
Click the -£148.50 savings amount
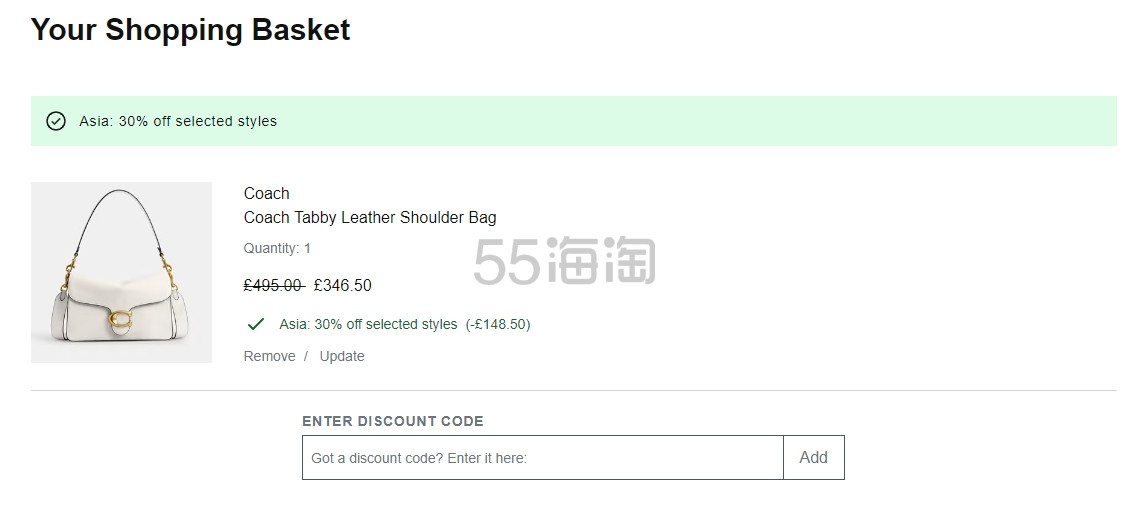pos(498,325)
